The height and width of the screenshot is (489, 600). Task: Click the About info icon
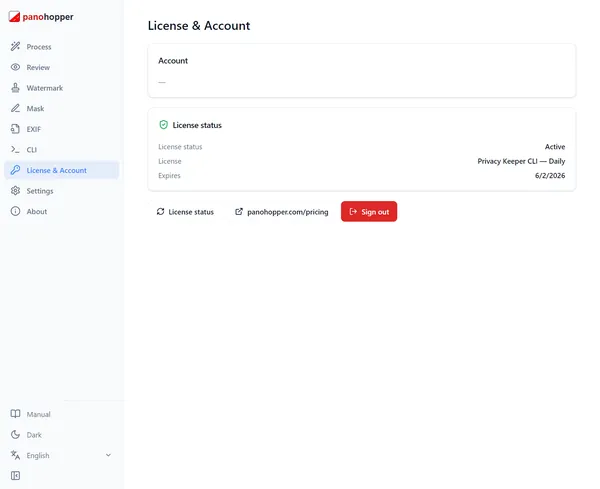pos(15,211)
